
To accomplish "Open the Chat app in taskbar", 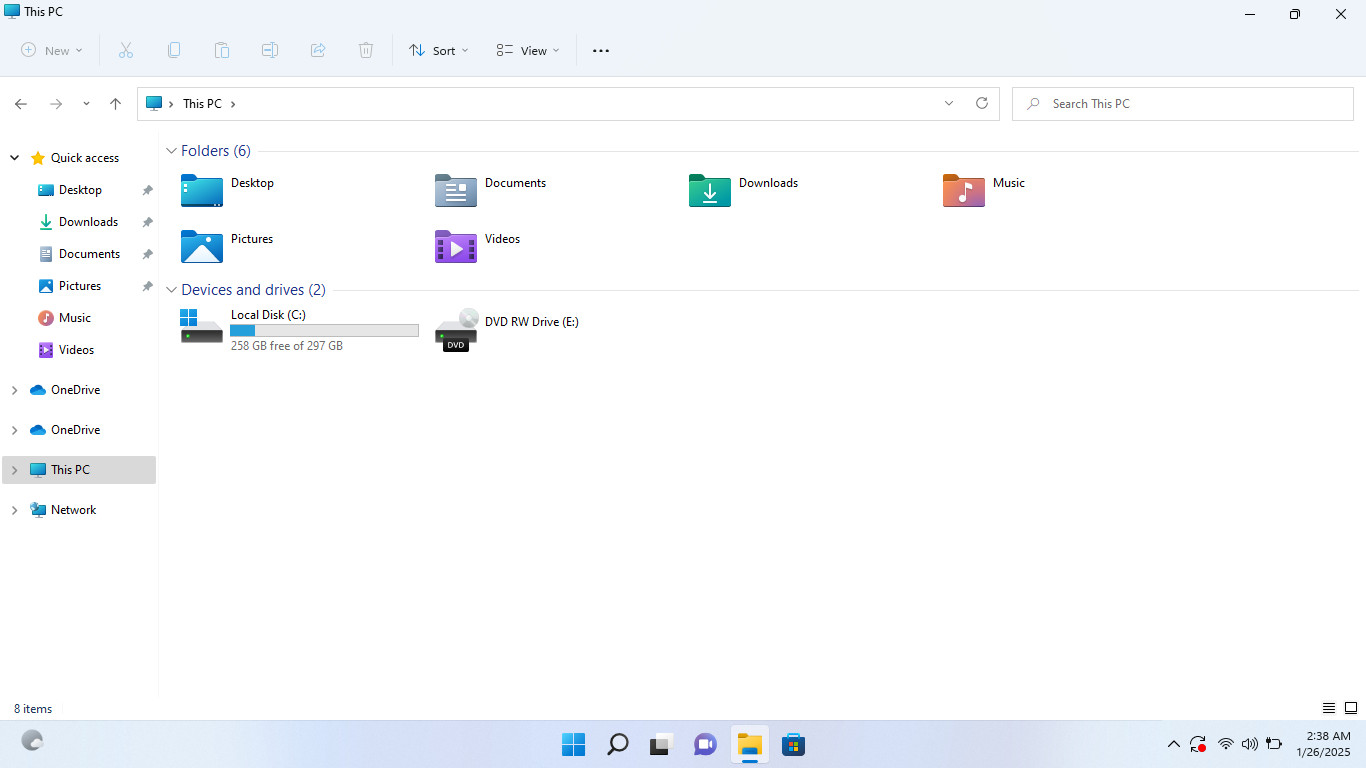I will 705,745.
